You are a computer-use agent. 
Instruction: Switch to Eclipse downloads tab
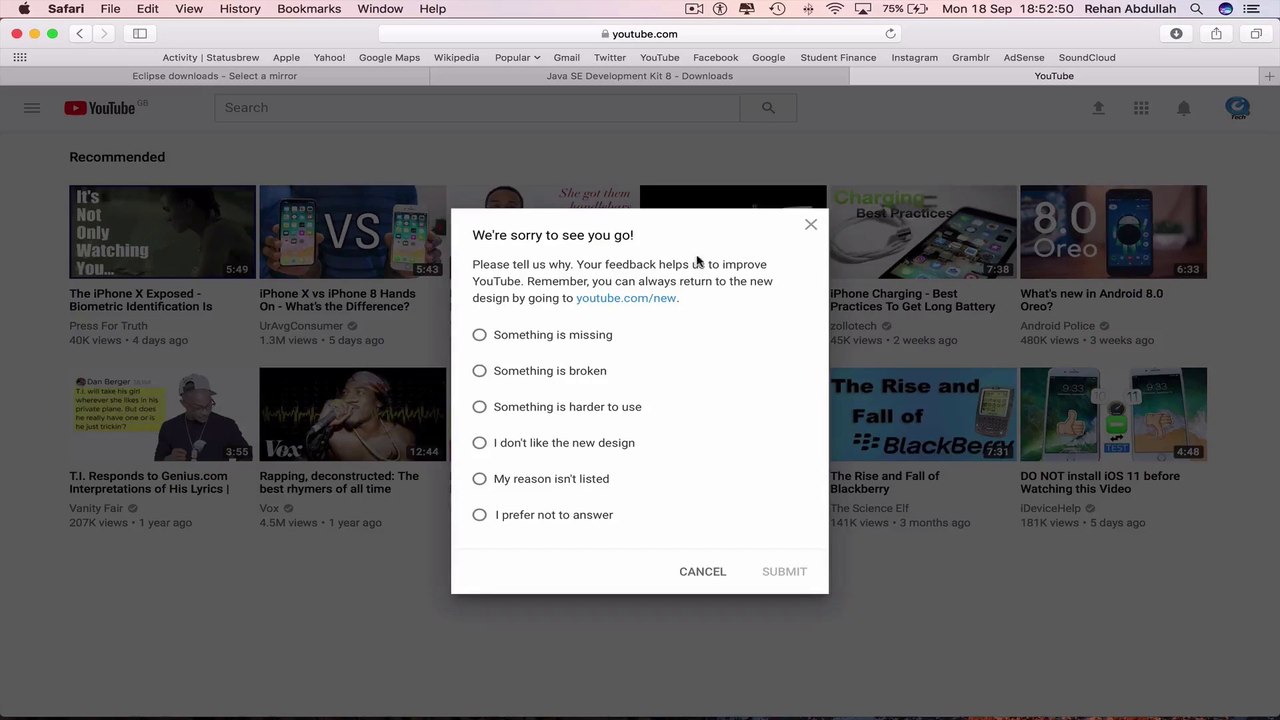point(214,76)
